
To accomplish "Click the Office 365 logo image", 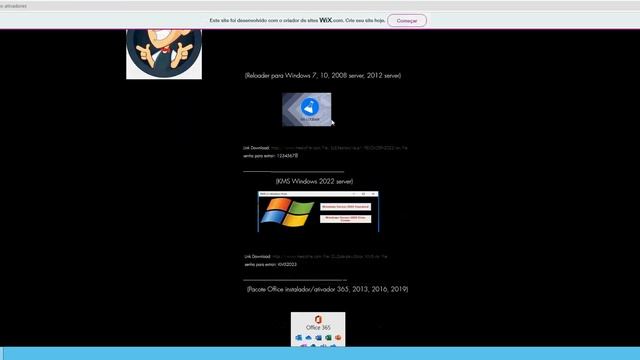I will (x=318, y=329).
